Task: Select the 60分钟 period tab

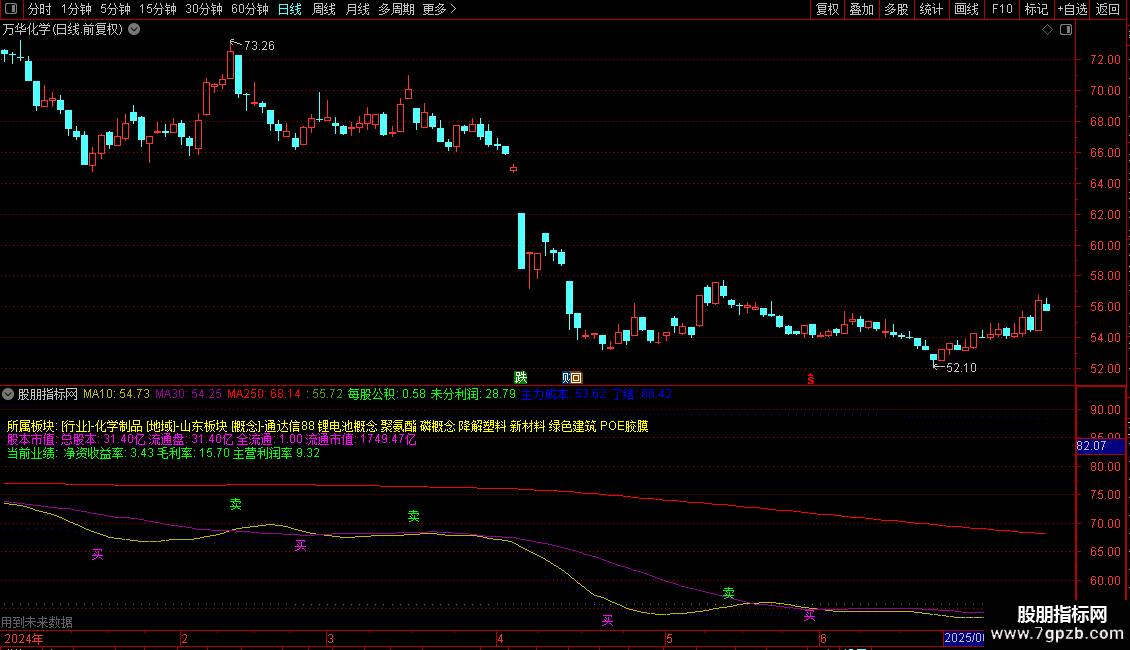Action: 249,9
